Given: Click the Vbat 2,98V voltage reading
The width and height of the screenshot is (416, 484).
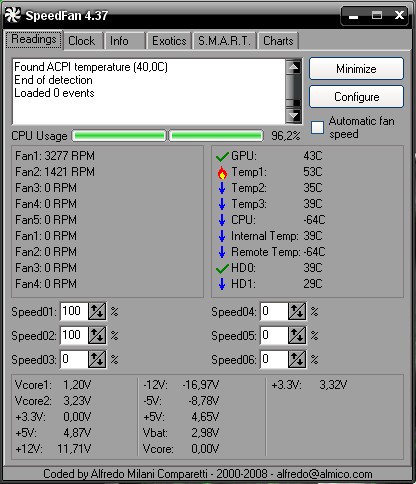Looking at the screenshot, I should click(181, 433).
